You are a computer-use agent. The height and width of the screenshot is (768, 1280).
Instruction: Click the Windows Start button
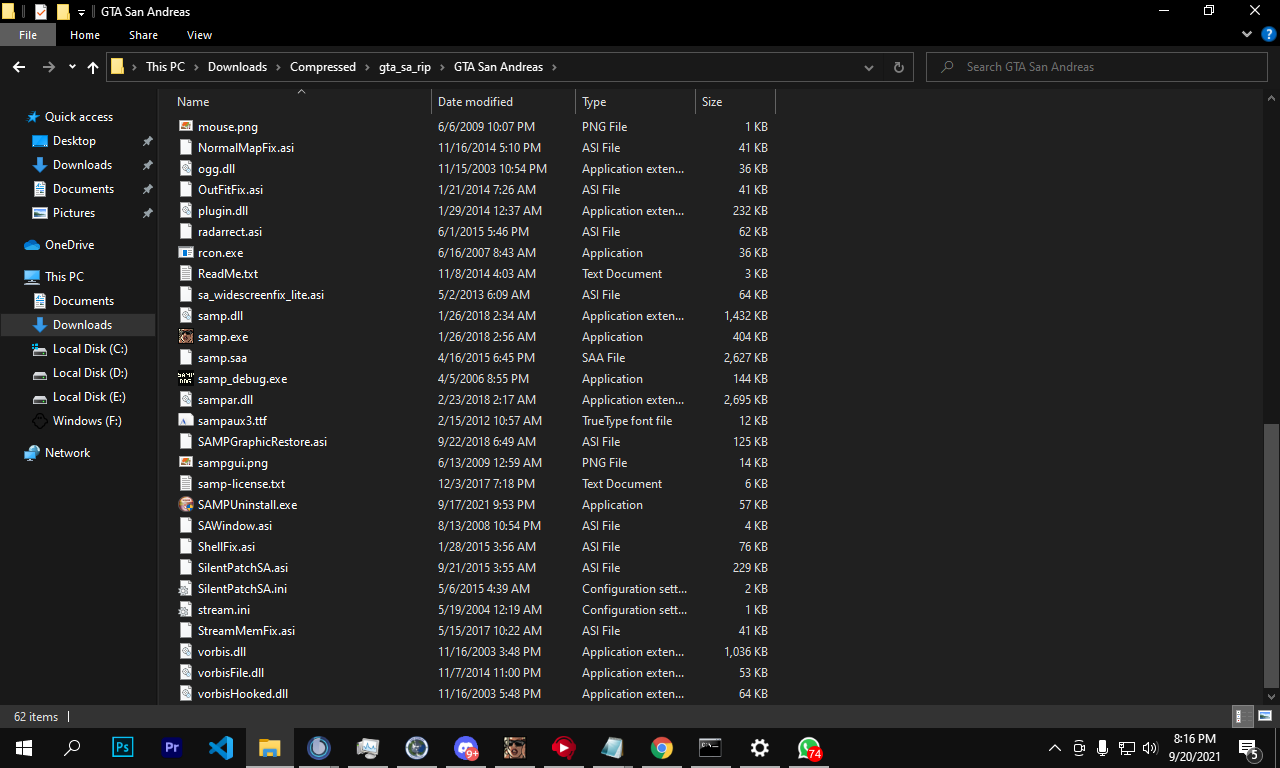pos(24,747)
